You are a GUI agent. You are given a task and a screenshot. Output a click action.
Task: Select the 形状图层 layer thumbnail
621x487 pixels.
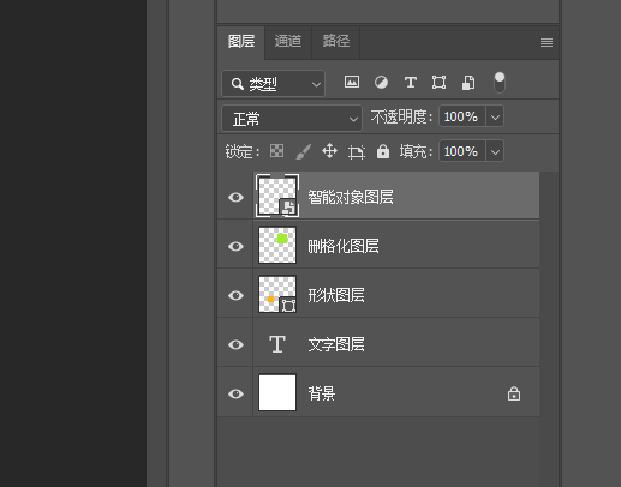277,295
